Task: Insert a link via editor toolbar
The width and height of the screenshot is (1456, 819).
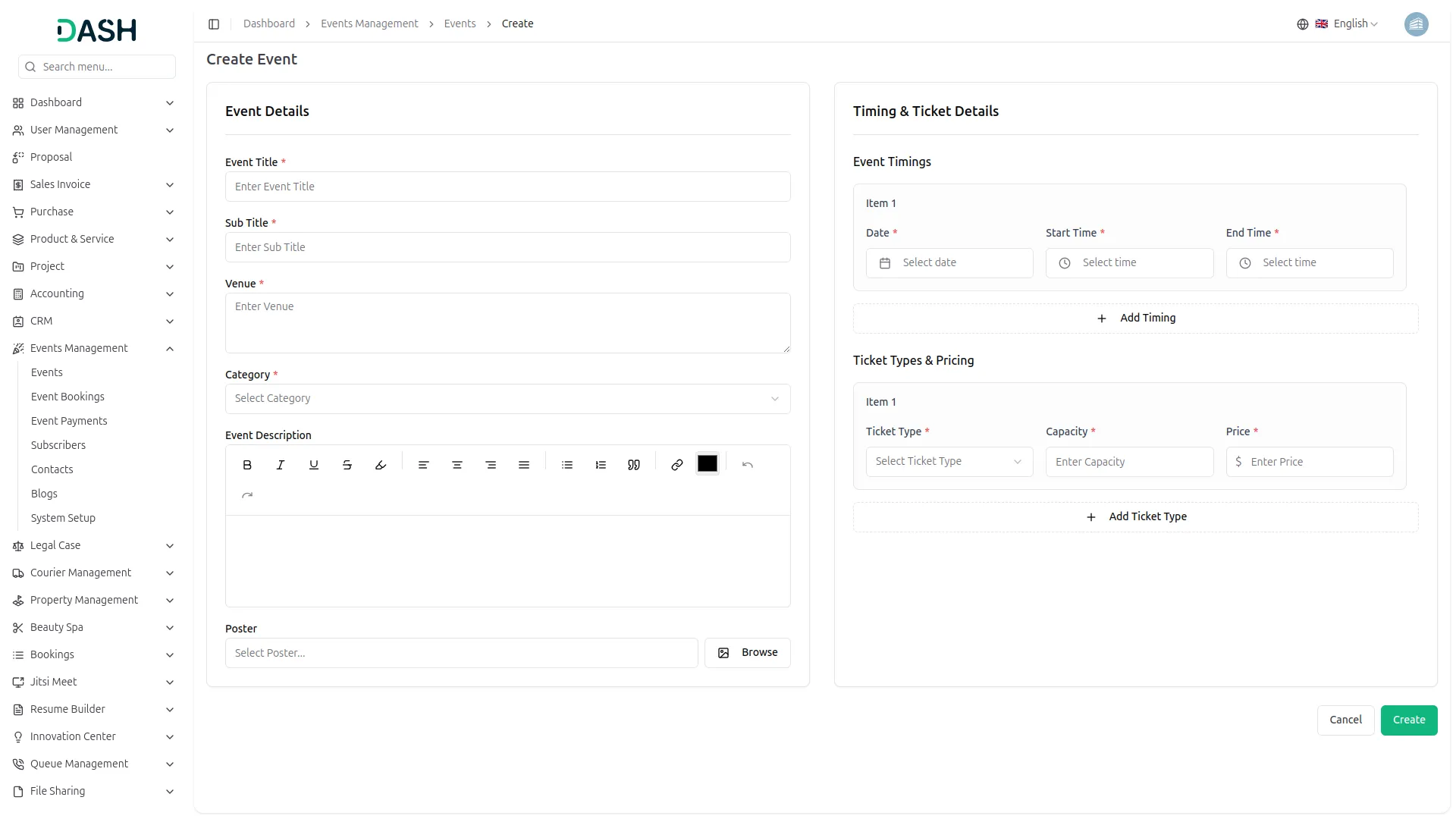Action: 677,465
